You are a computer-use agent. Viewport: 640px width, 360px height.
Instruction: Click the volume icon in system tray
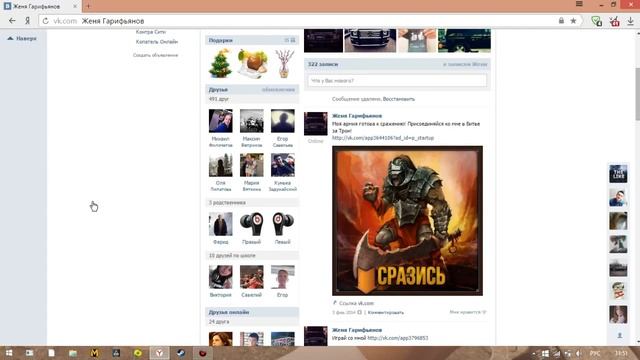click(x=578, y=353)
